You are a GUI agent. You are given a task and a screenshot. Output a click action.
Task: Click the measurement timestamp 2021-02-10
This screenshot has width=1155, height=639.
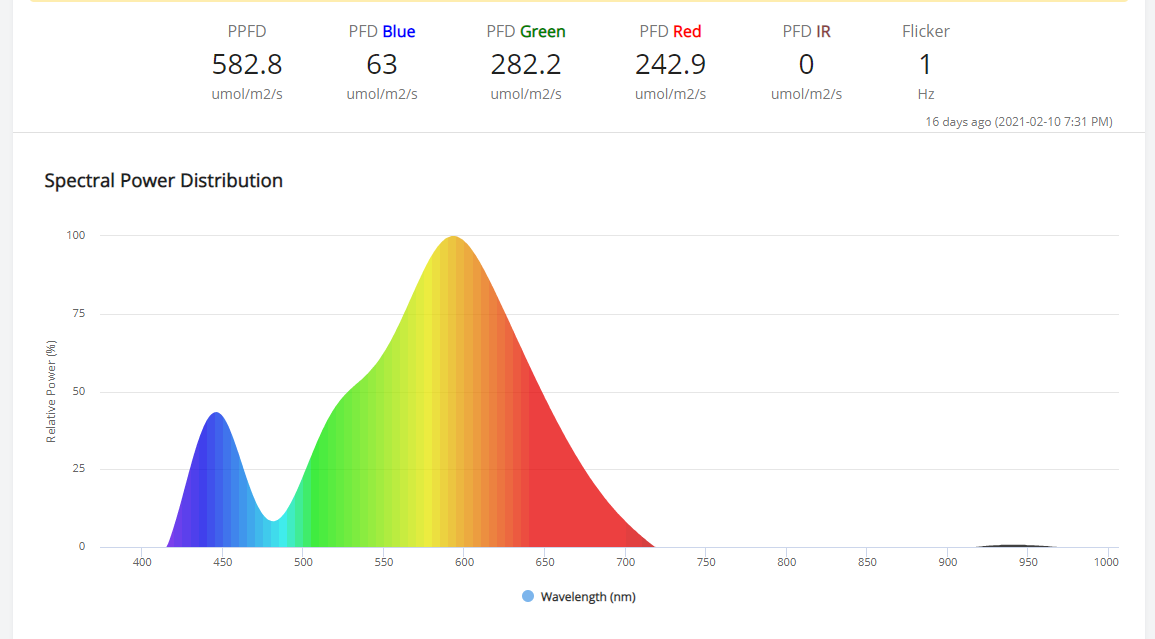[x=1019, y=122]
